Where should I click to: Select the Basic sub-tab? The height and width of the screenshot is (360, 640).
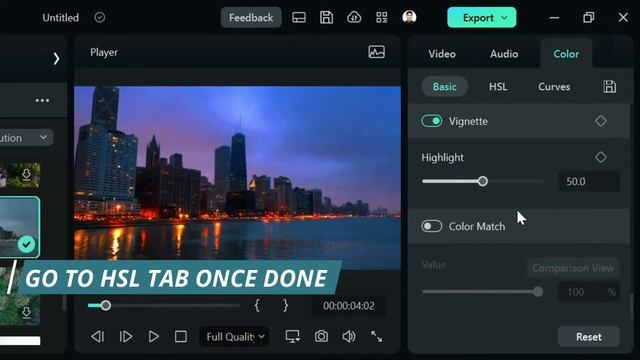[444, 87]
